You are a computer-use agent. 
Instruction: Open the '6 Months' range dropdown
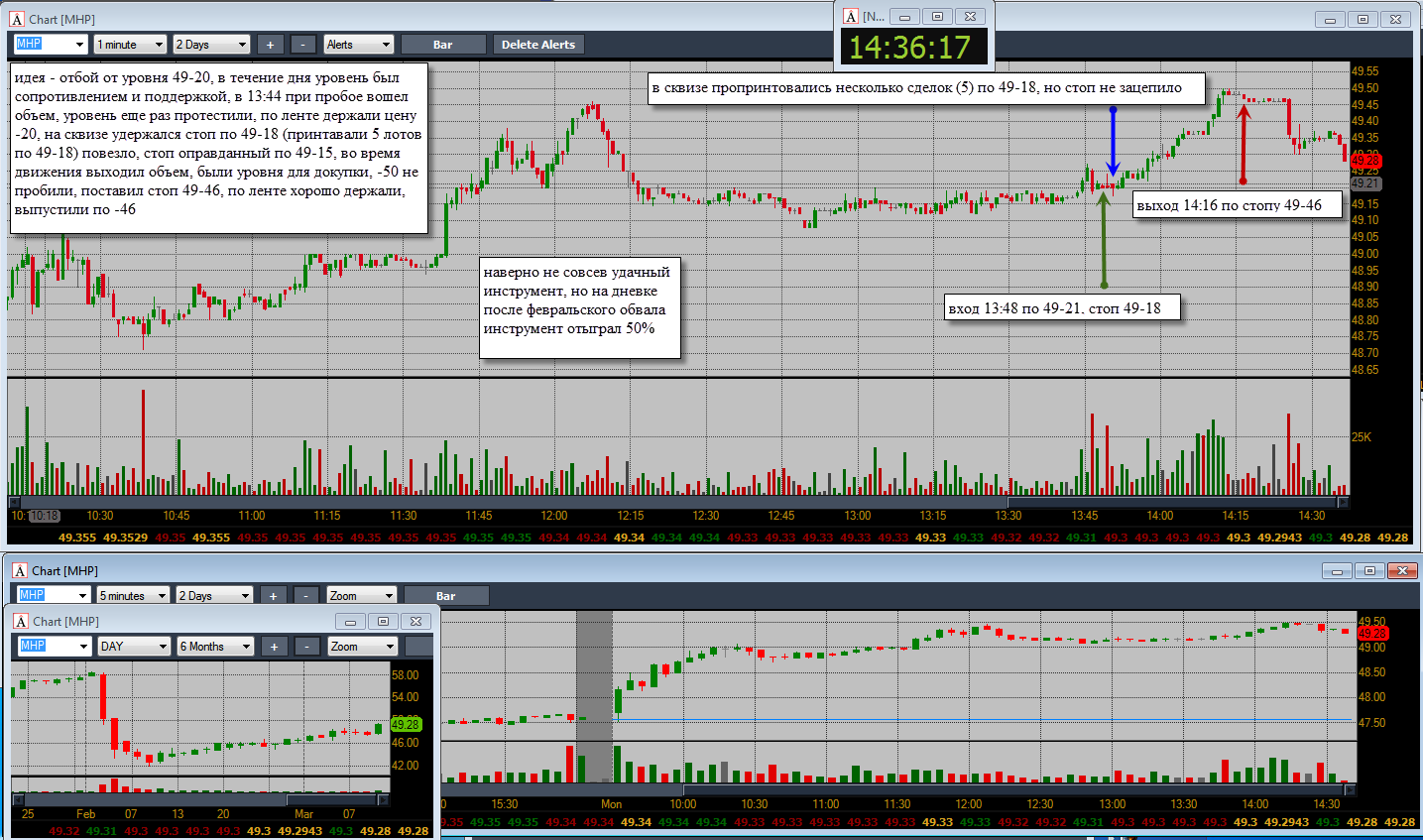214,647
